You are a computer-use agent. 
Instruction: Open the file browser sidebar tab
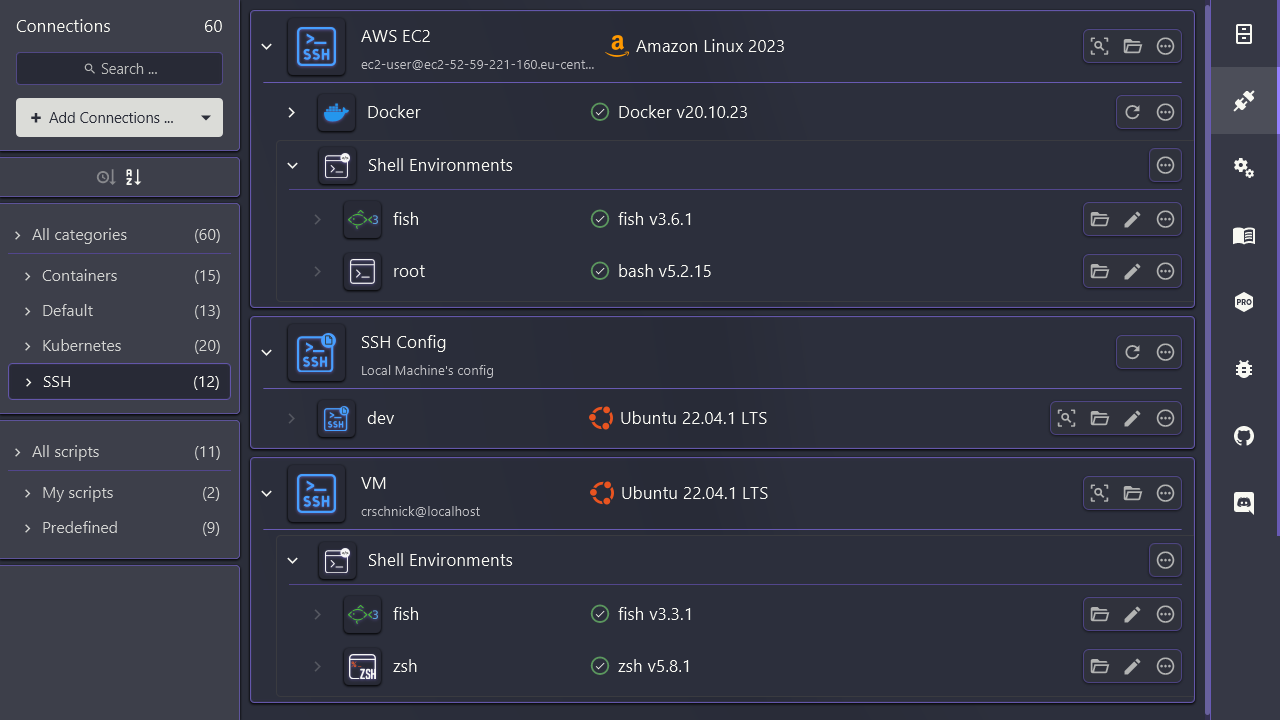(x=1244, y=34)
